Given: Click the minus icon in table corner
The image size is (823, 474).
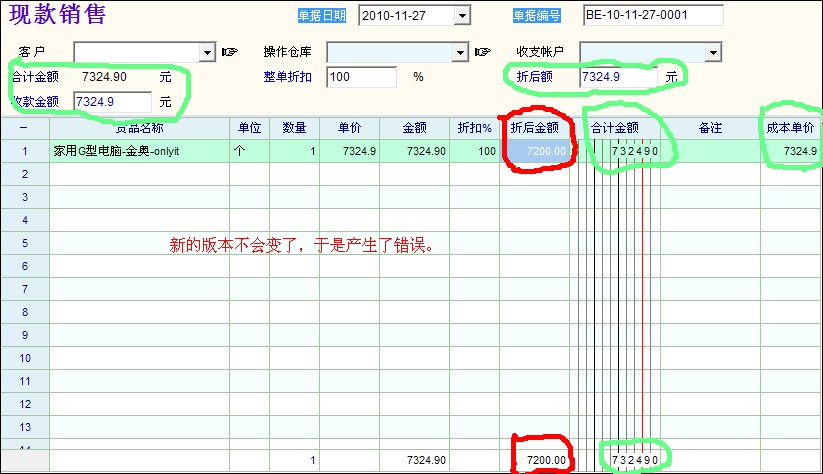Looking at the screenshot, I should pos(24,128).
